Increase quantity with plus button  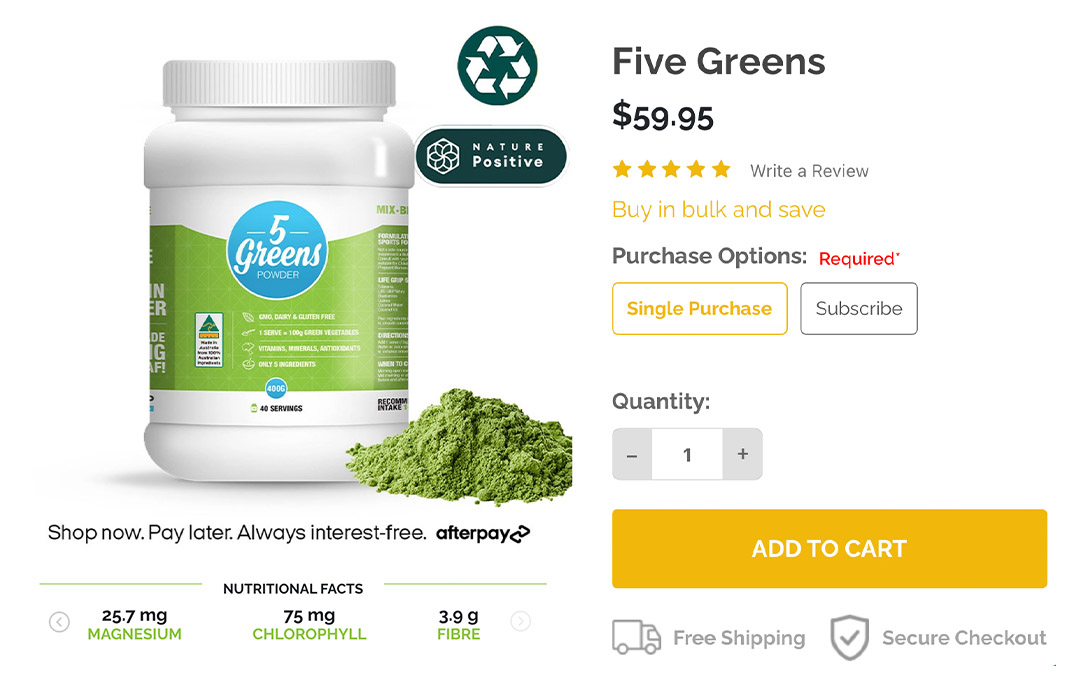coord(742,454)
